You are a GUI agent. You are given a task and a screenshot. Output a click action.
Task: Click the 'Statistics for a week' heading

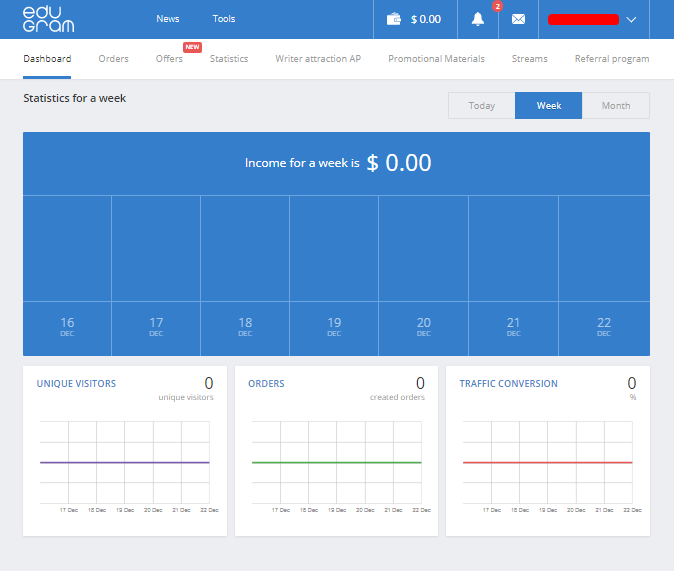point(74,98)
